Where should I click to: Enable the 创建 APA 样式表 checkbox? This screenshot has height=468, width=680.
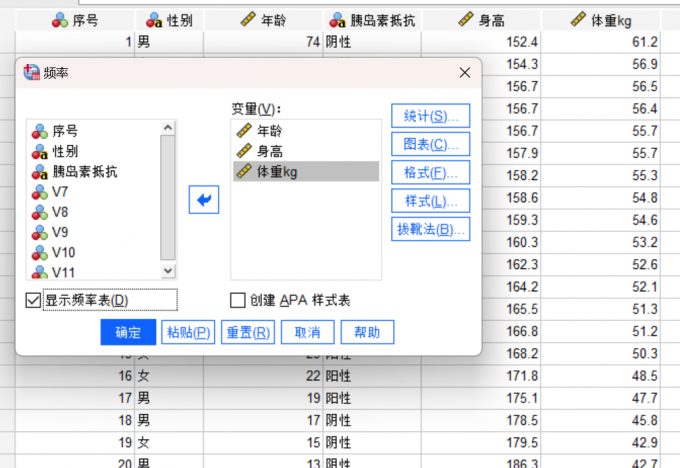tap(238, 300)
